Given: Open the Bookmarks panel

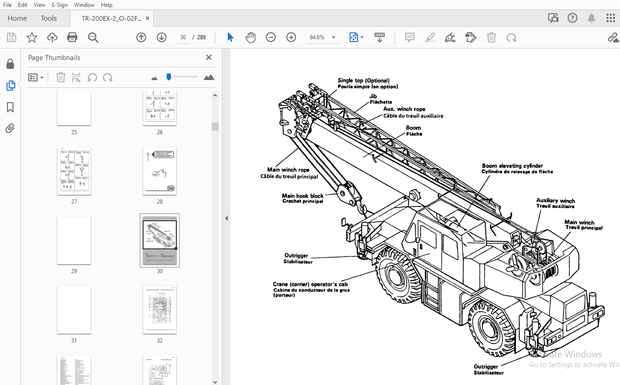Looking at the screenshot, I should coord(10,107).
